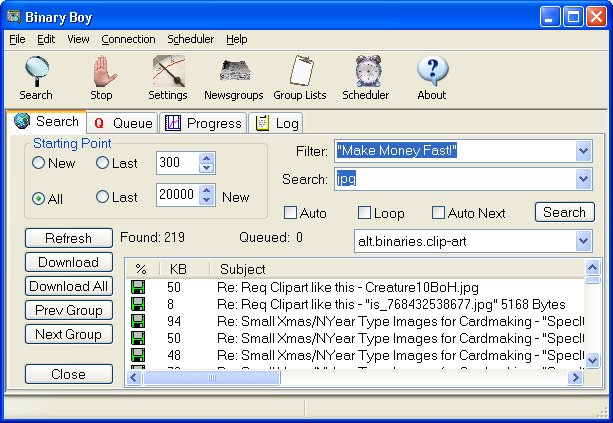Expand the Filter dropdown arrow
The width and height of the screenshot is (613, 423).
tap(584, 151)
